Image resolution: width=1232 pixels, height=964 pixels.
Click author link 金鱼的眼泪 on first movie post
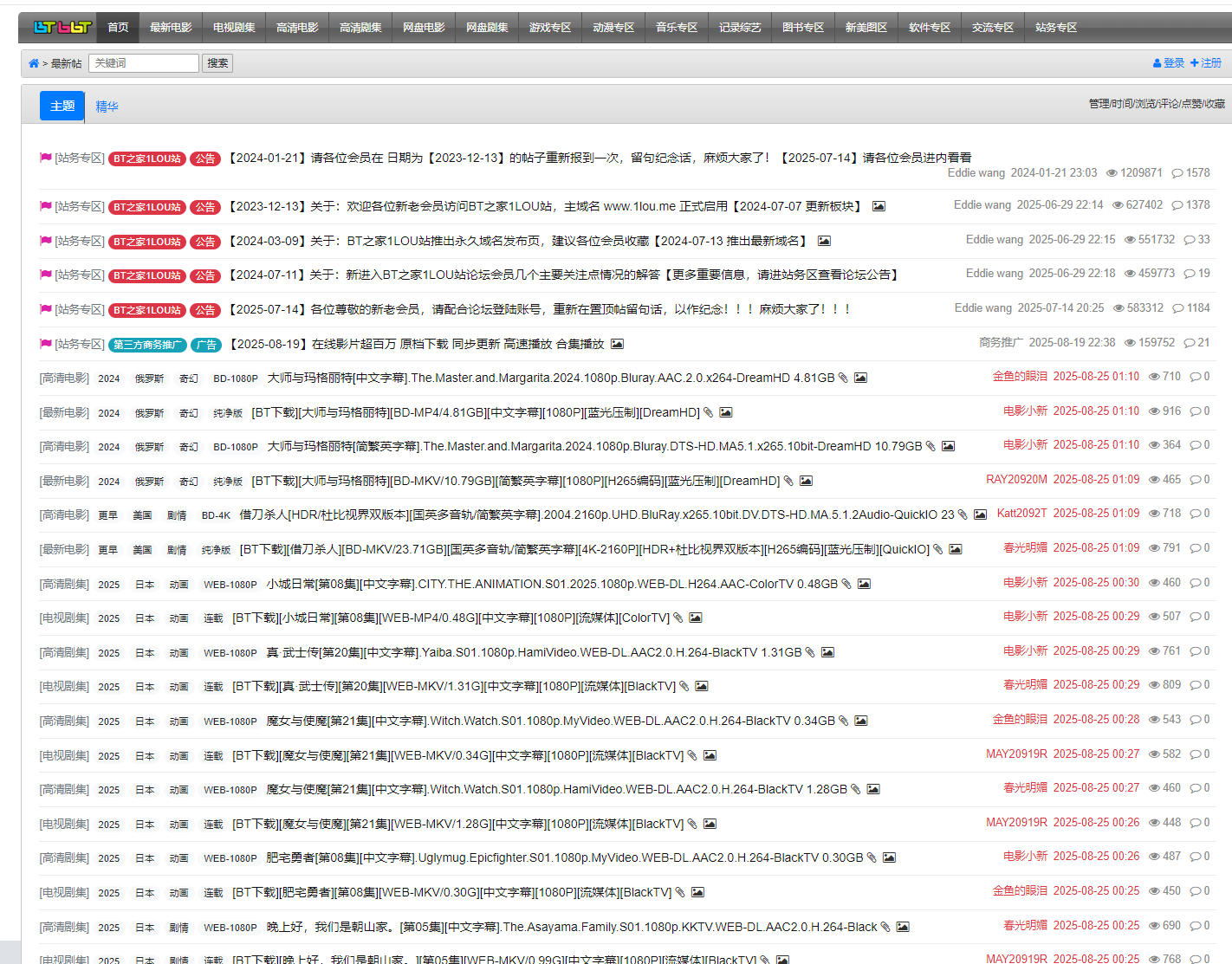click(x=1020, y=376)
